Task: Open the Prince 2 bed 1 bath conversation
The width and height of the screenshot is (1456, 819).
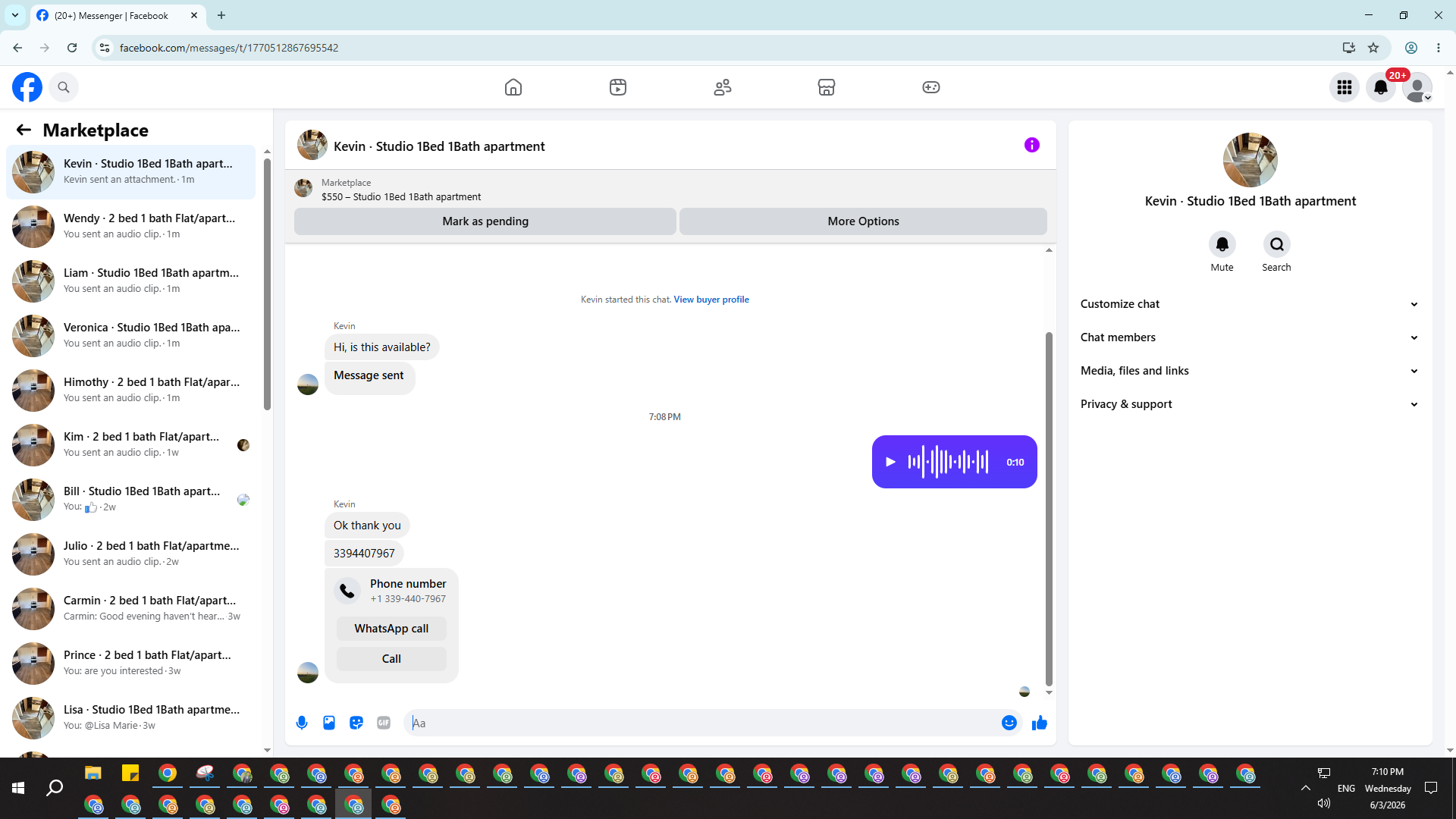Action: click(x=131, y=664)
